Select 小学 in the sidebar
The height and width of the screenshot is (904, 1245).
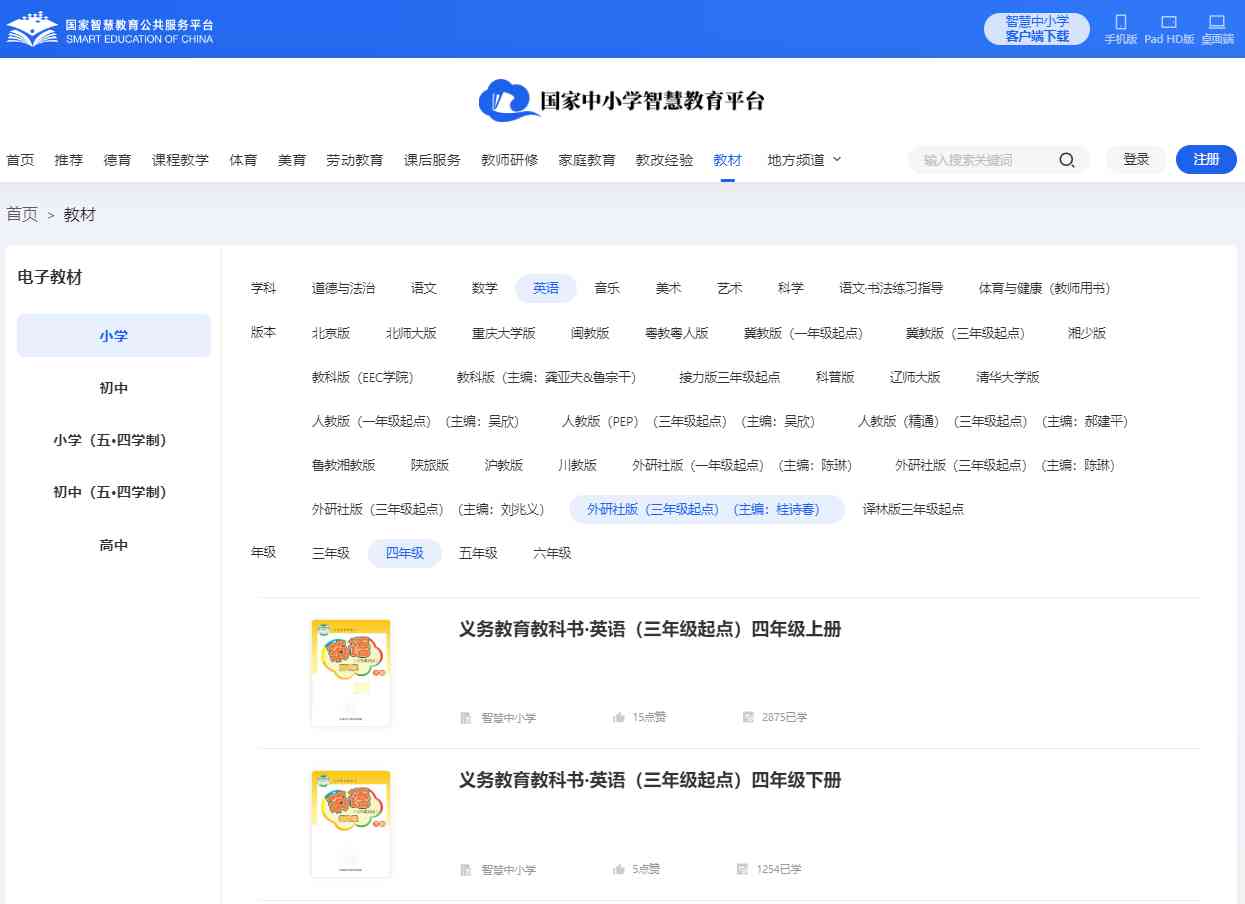pyautogui.click(x=114, y=336)
